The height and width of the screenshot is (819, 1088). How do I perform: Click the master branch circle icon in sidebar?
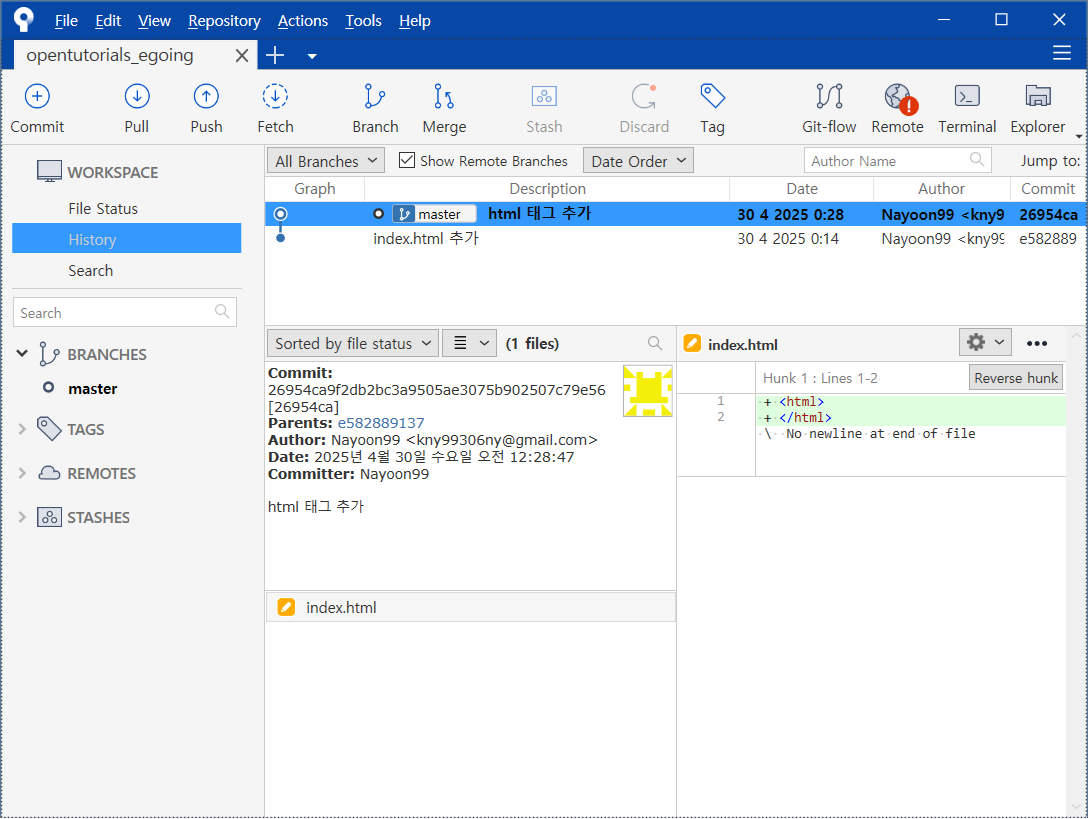pyautogui.click(x=49, y=387)
